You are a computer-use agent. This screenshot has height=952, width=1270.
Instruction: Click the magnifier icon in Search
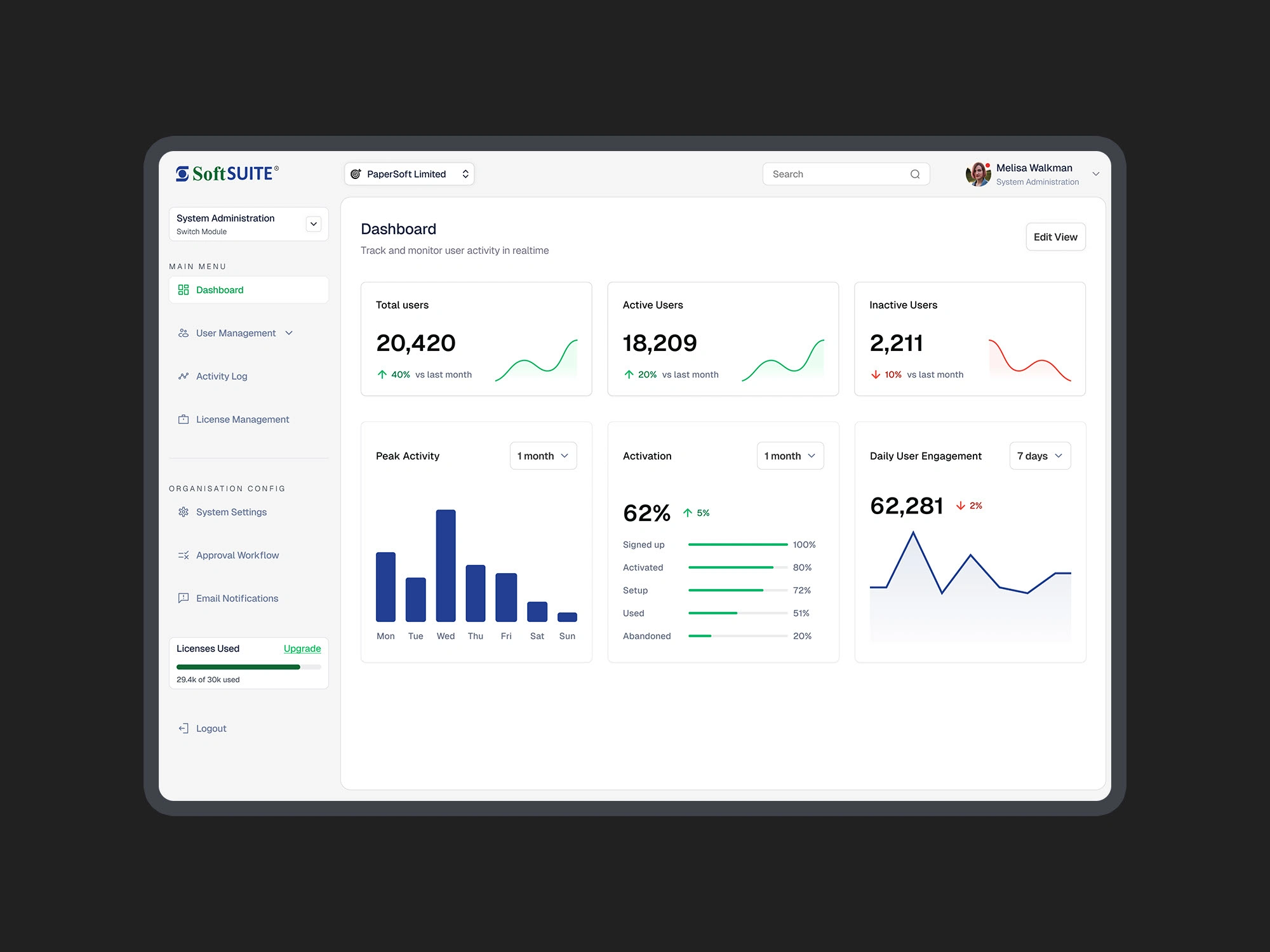tap(915, 175)
